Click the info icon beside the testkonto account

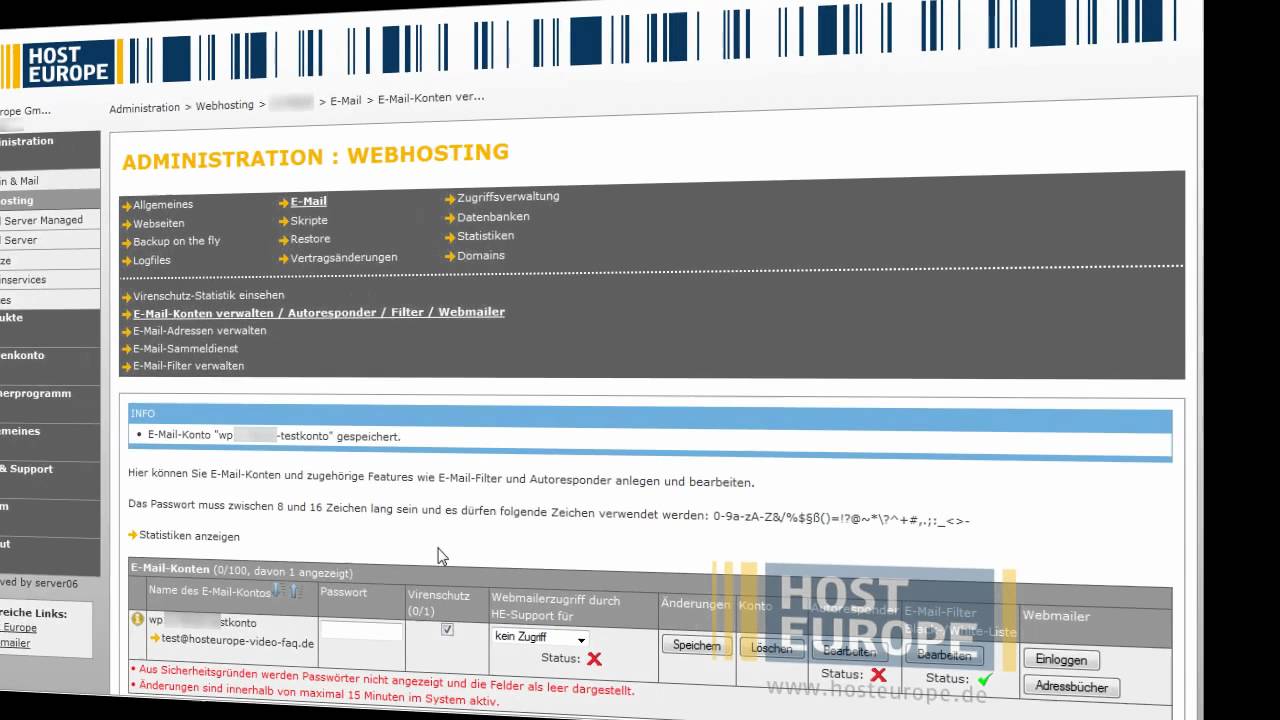click(x=138, y=619)
